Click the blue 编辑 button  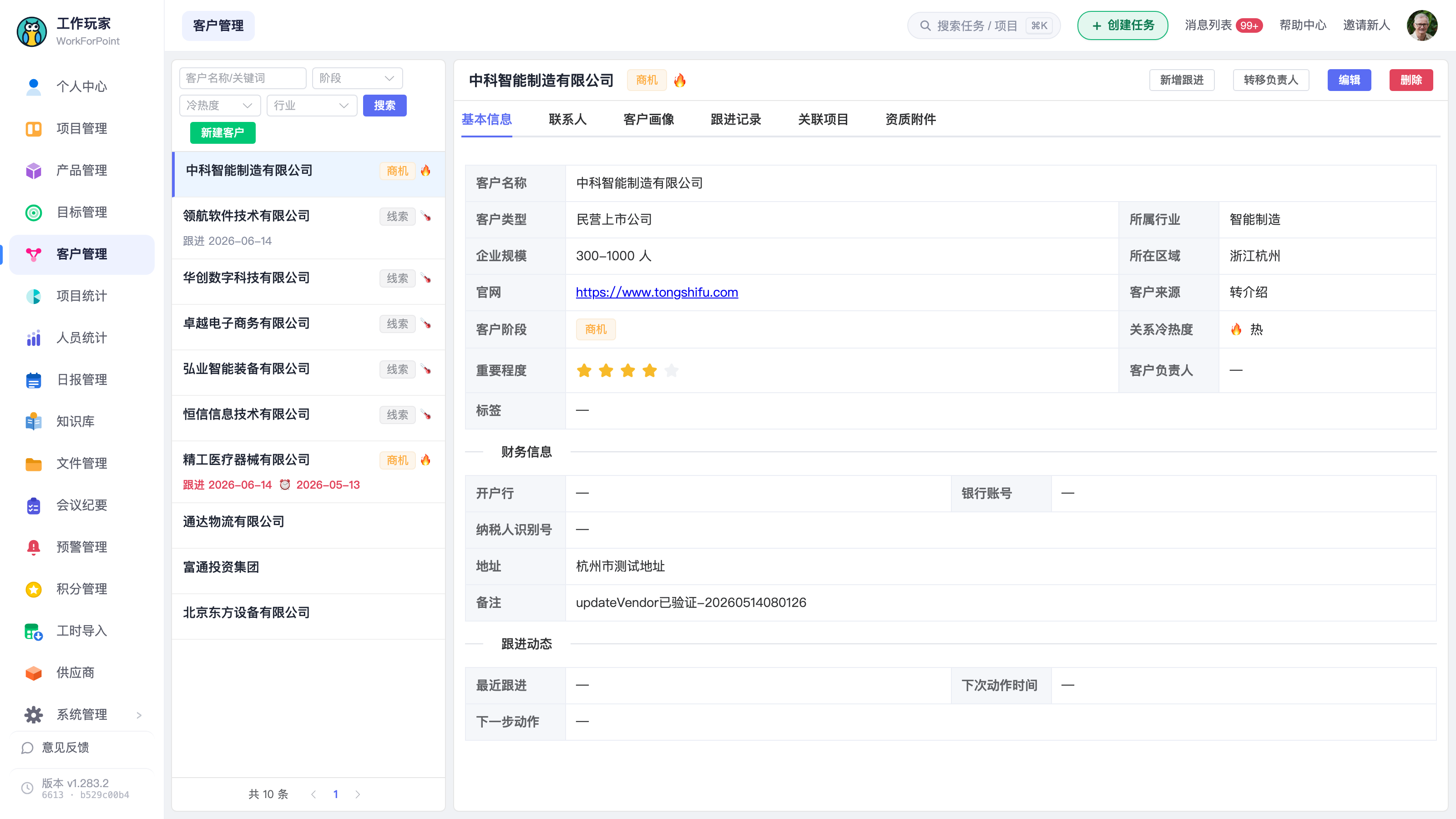[x=1349, y=80]
